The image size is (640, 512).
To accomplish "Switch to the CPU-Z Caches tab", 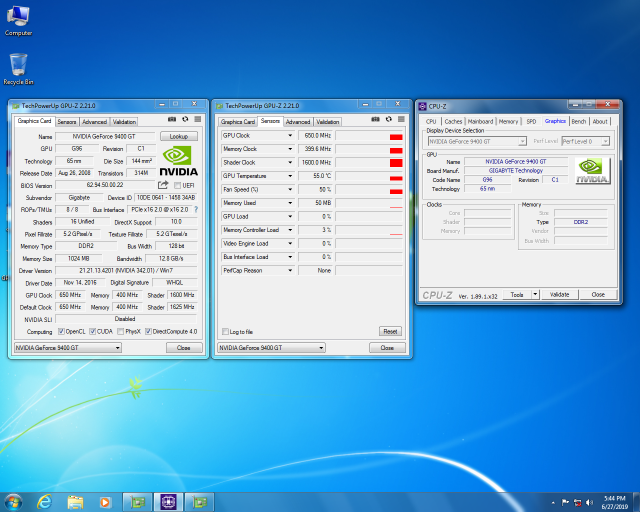I will [453, 121].
